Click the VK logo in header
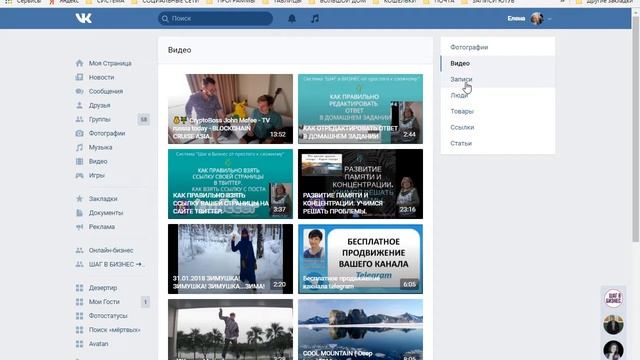 pyautogui.click(x=83, y=18)
